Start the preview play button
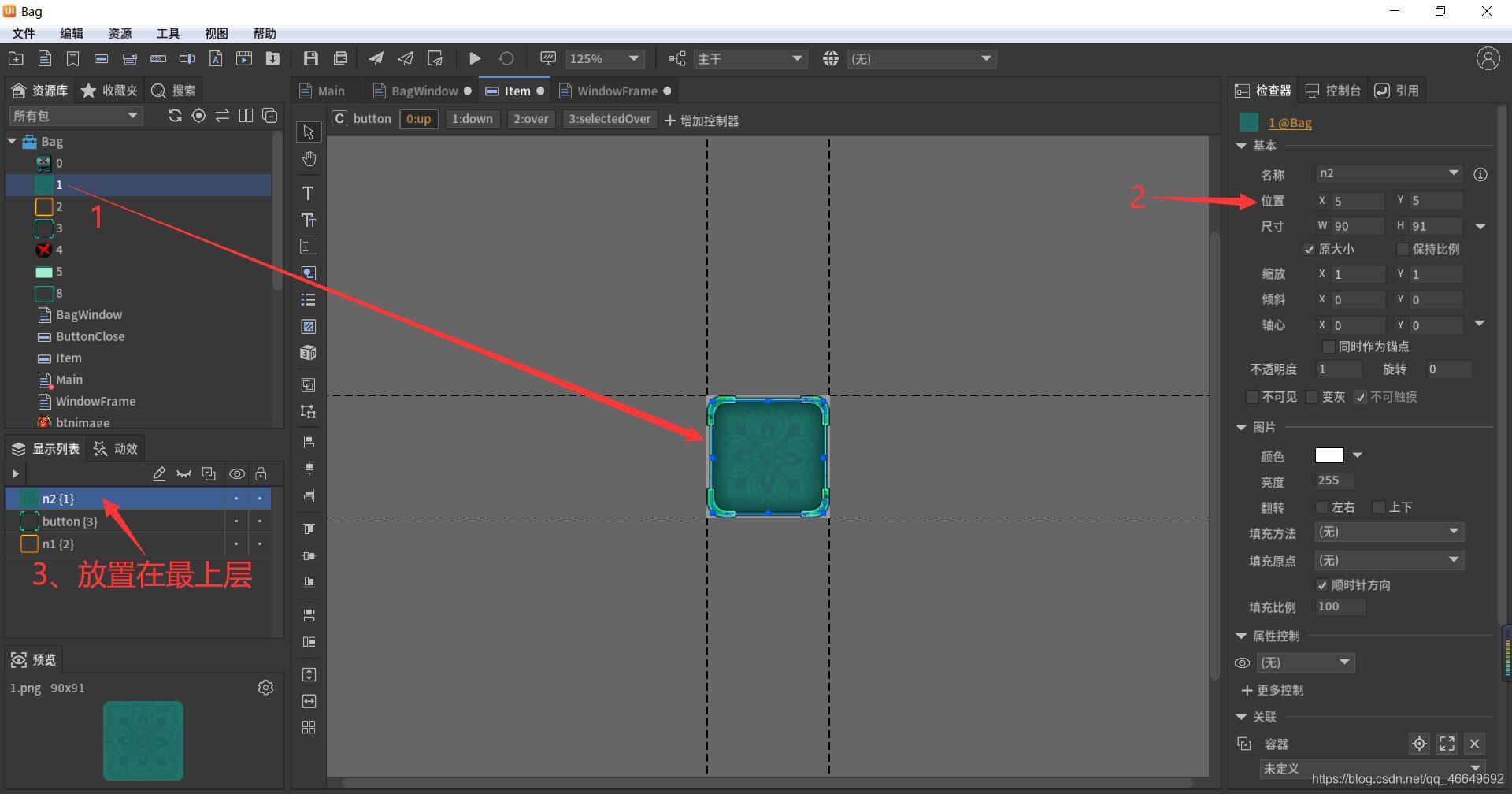 click(x=475, y=58)
